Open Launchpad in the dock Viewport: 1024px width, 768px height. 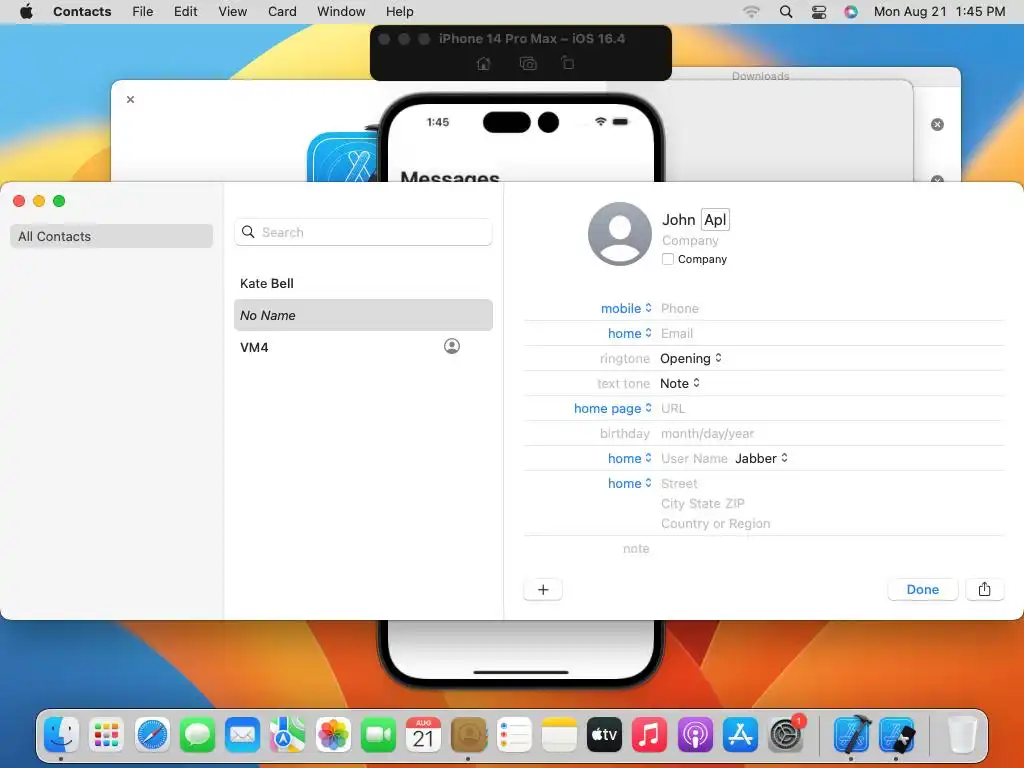[x=106, y=735]
